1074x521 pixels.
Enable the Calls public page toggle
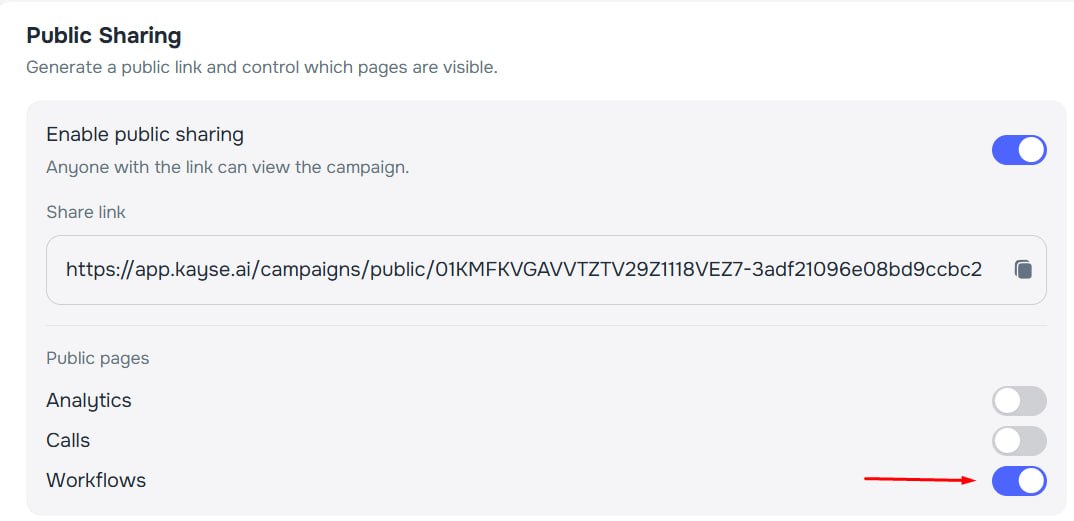(x=1018, y=441)
